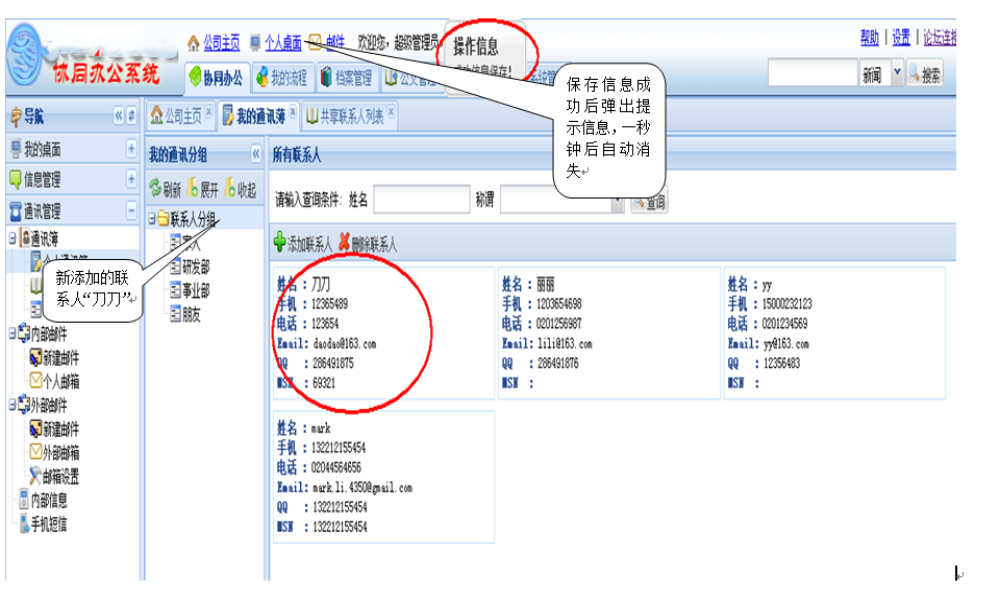Select the yy contact card
Viewport: 1000px width, 600px height.
tap(835, 333)
